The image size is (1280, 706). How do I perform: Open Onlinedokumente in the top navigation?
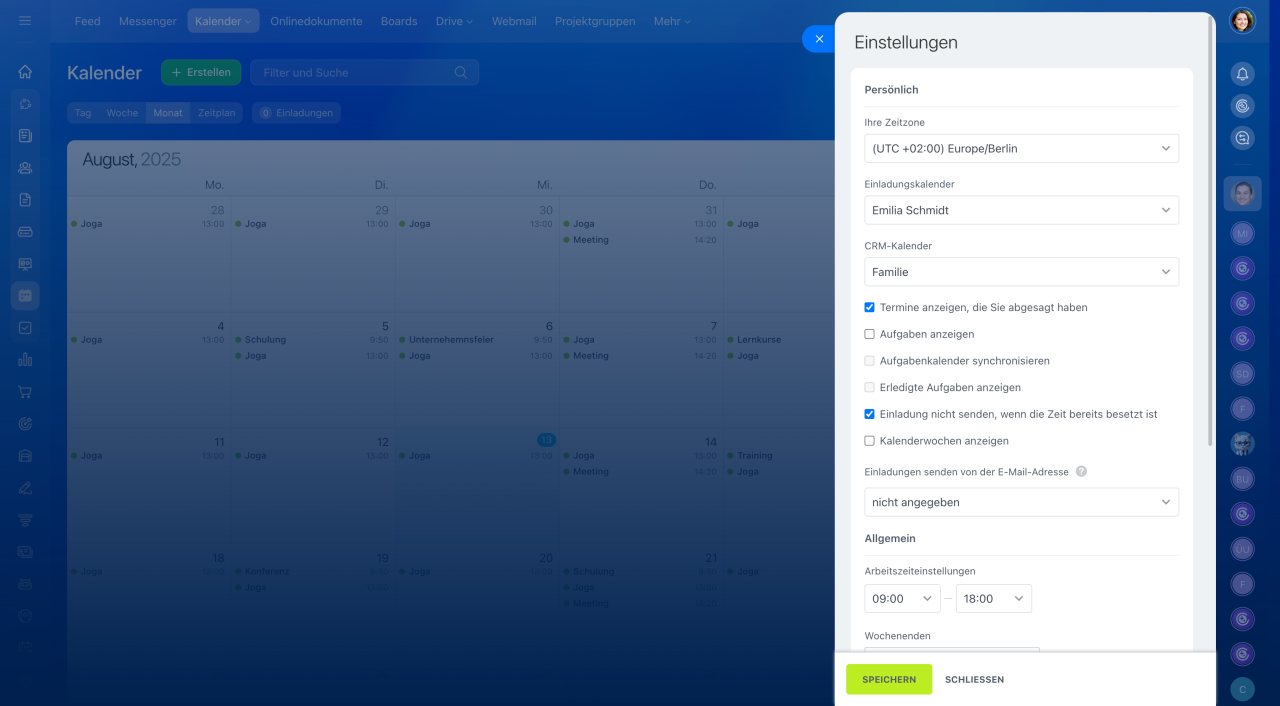316,21
